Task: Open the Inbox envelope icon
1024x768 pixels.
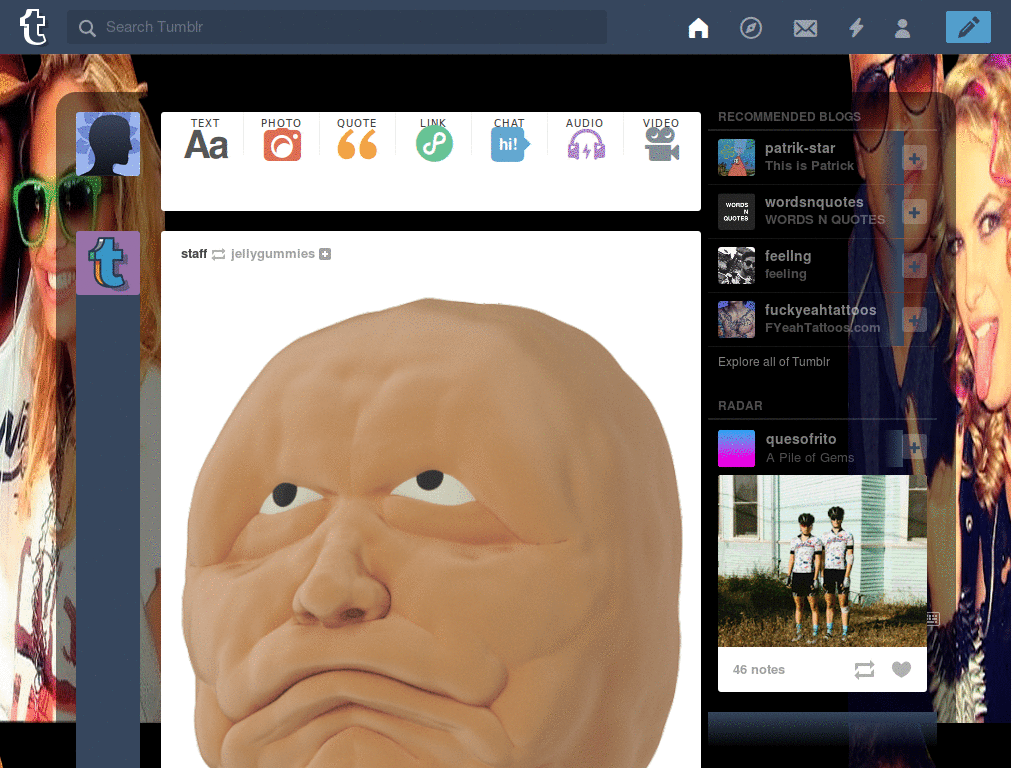Action: point(805,28)
